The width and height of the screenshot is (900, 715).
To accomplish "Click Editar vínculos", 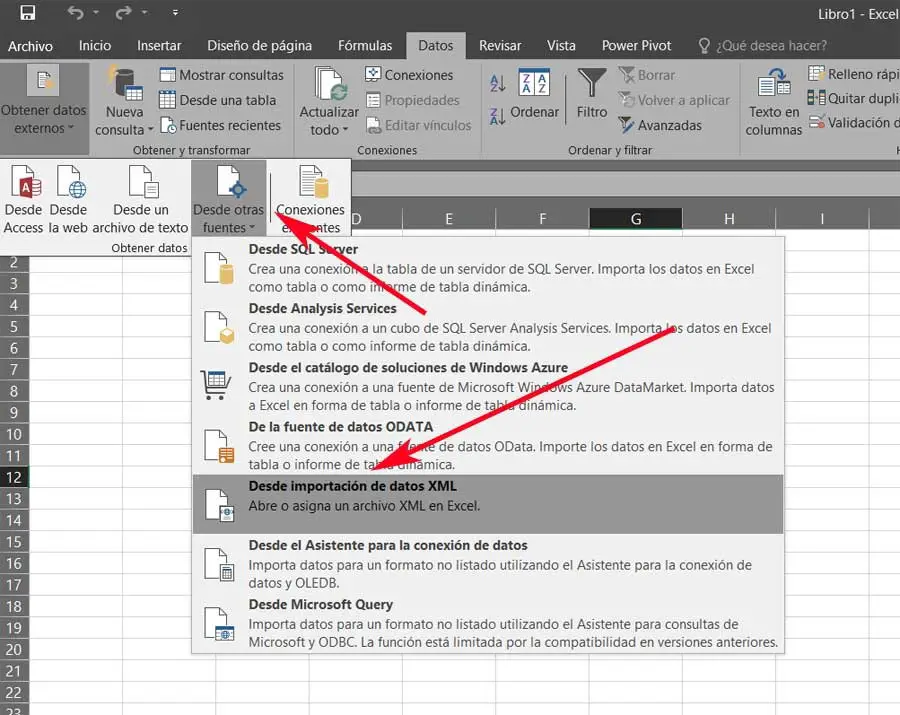I will pos(418,125).
